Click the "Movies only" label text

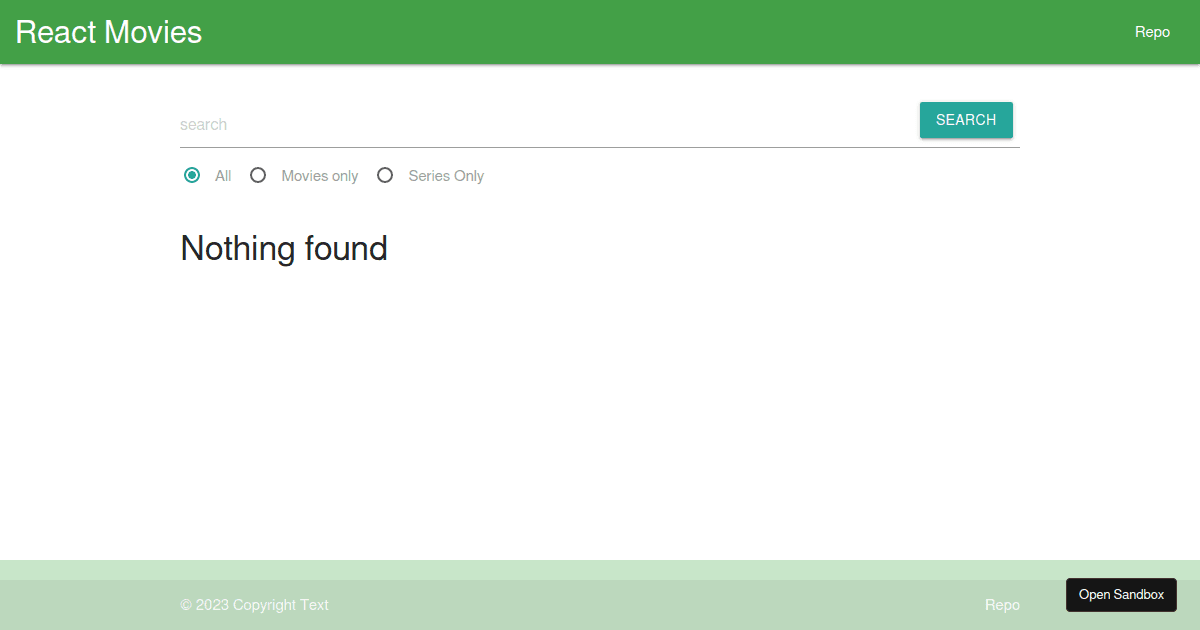point(320,176)
